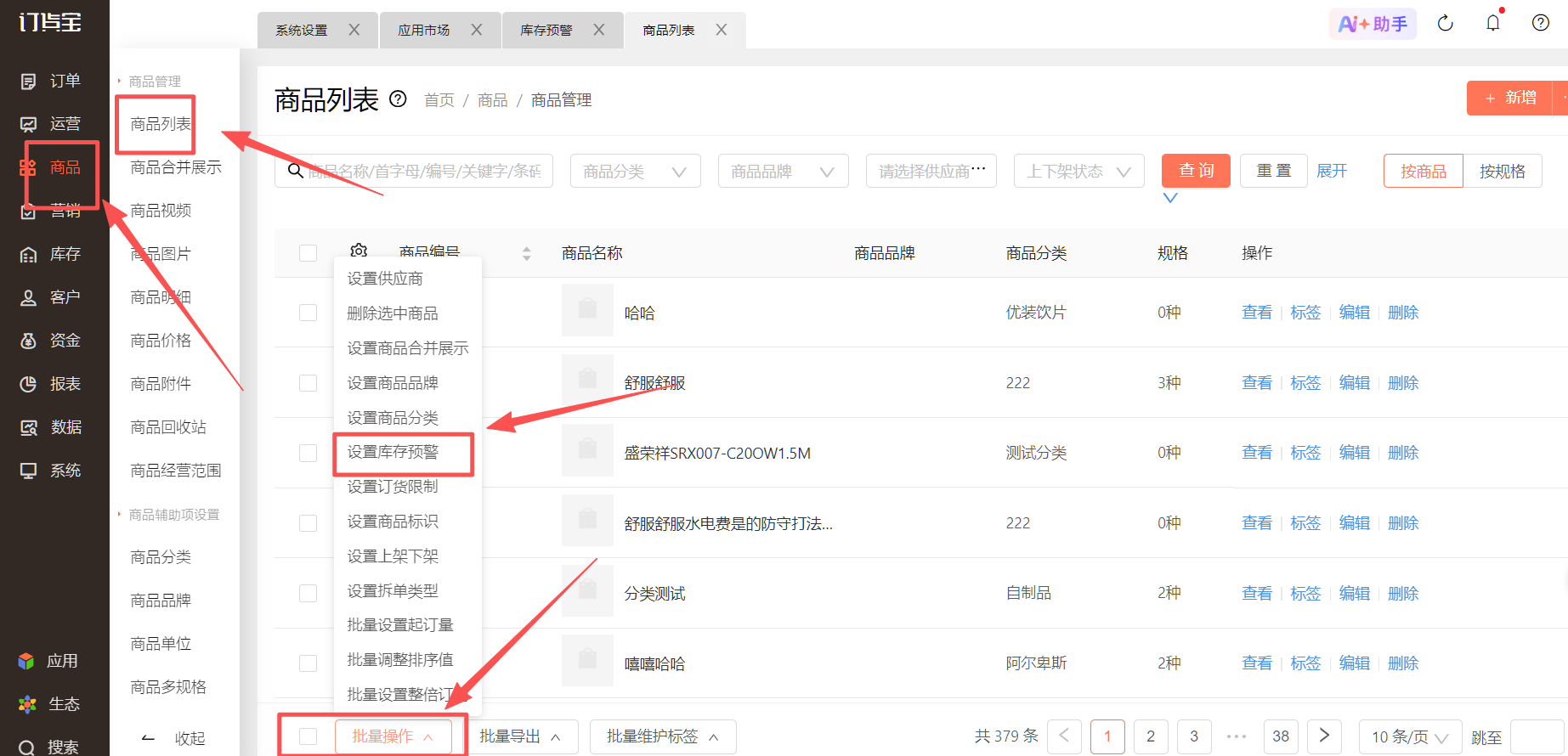Screen dimensions: 1568x756
Task: Expand the 批量维护标签 menu
Action: 663,736
